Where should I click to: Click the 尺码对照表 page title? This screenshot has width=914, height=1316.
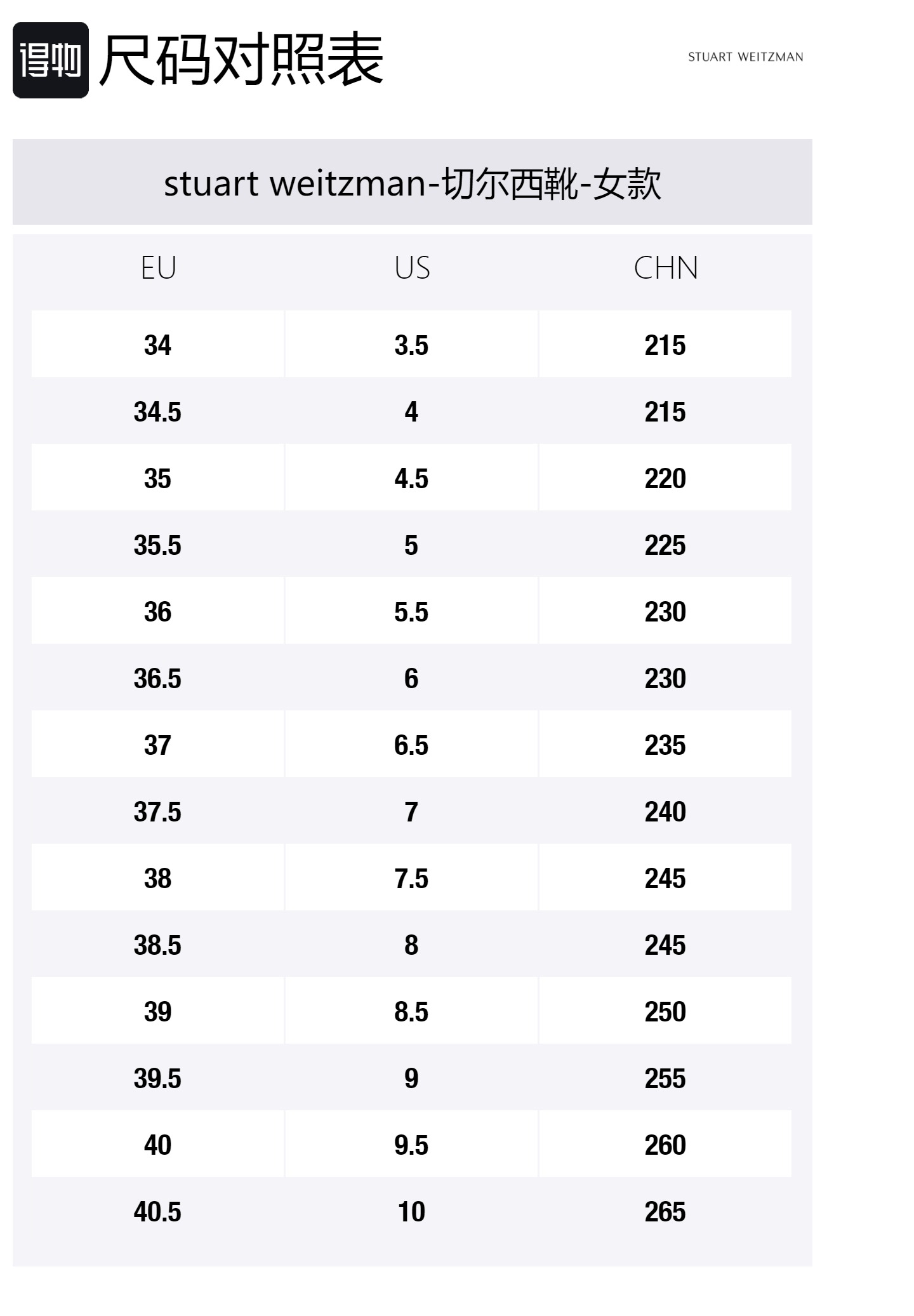pos(242,60)
